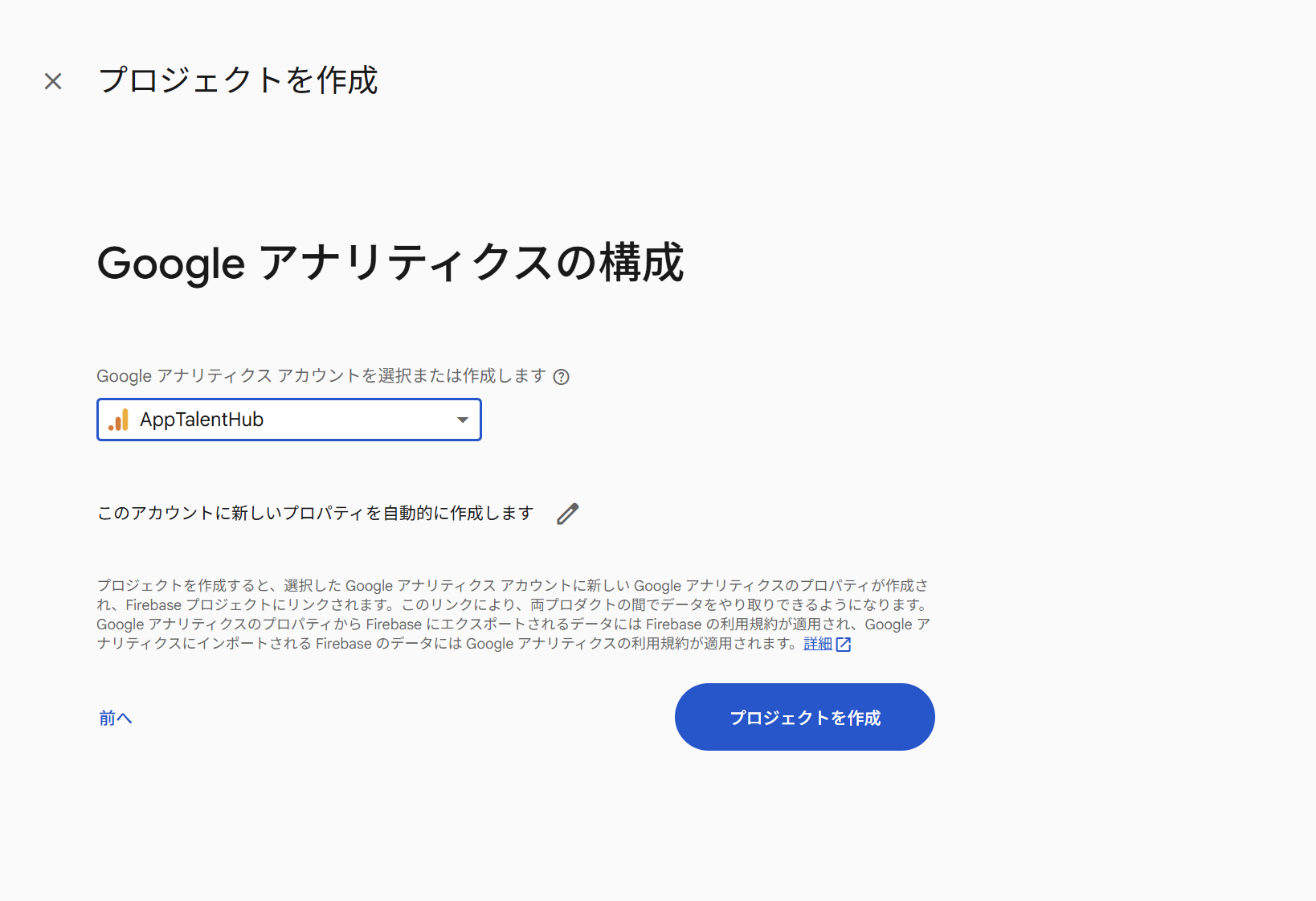Click the terms paragraph starting プロジェクトを作成すると
The width and height of the screenshot is (1316, 901).
coord(514,615)
